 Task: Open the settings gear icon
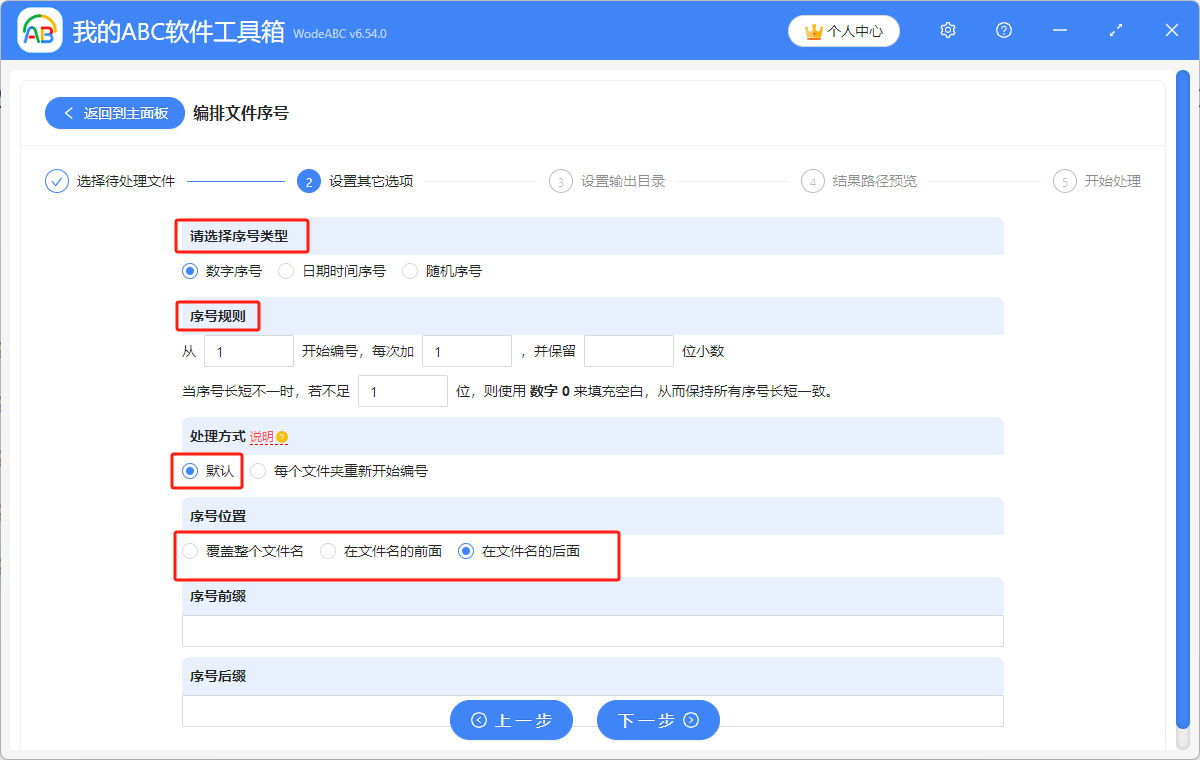[948, 31]
